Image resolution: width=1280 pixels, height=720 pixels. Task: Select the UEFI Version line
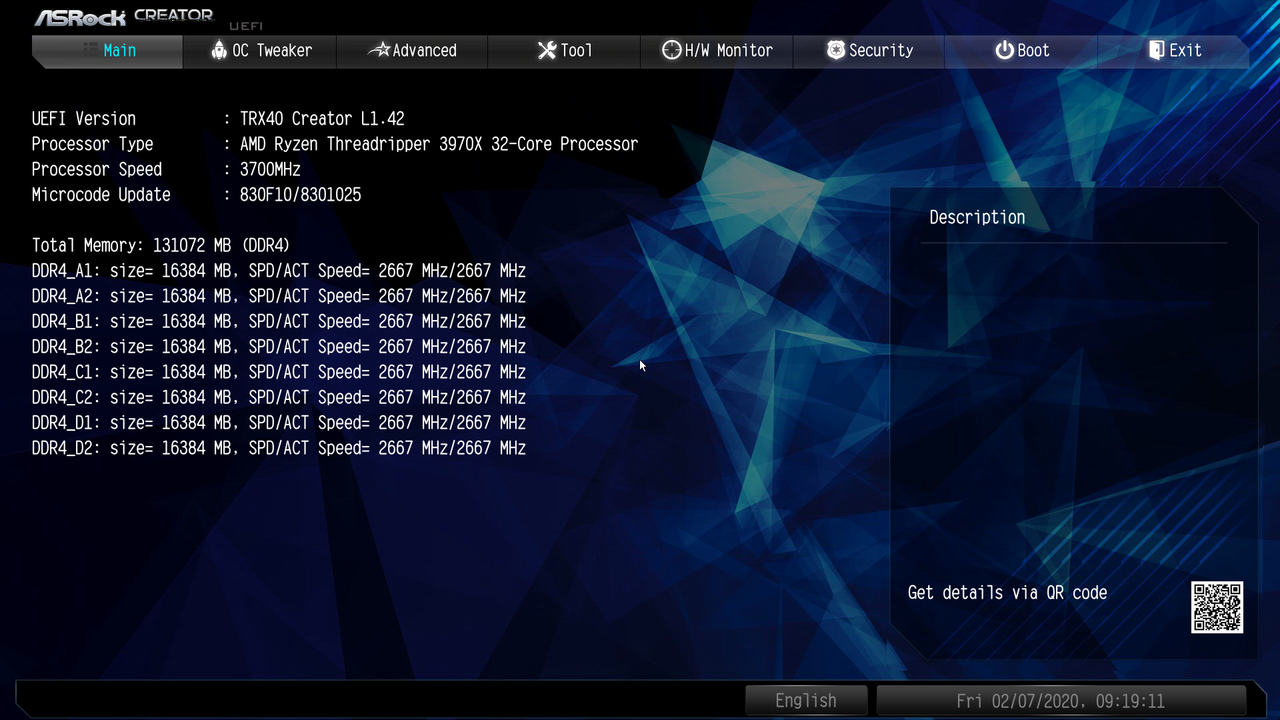point(218,118)
